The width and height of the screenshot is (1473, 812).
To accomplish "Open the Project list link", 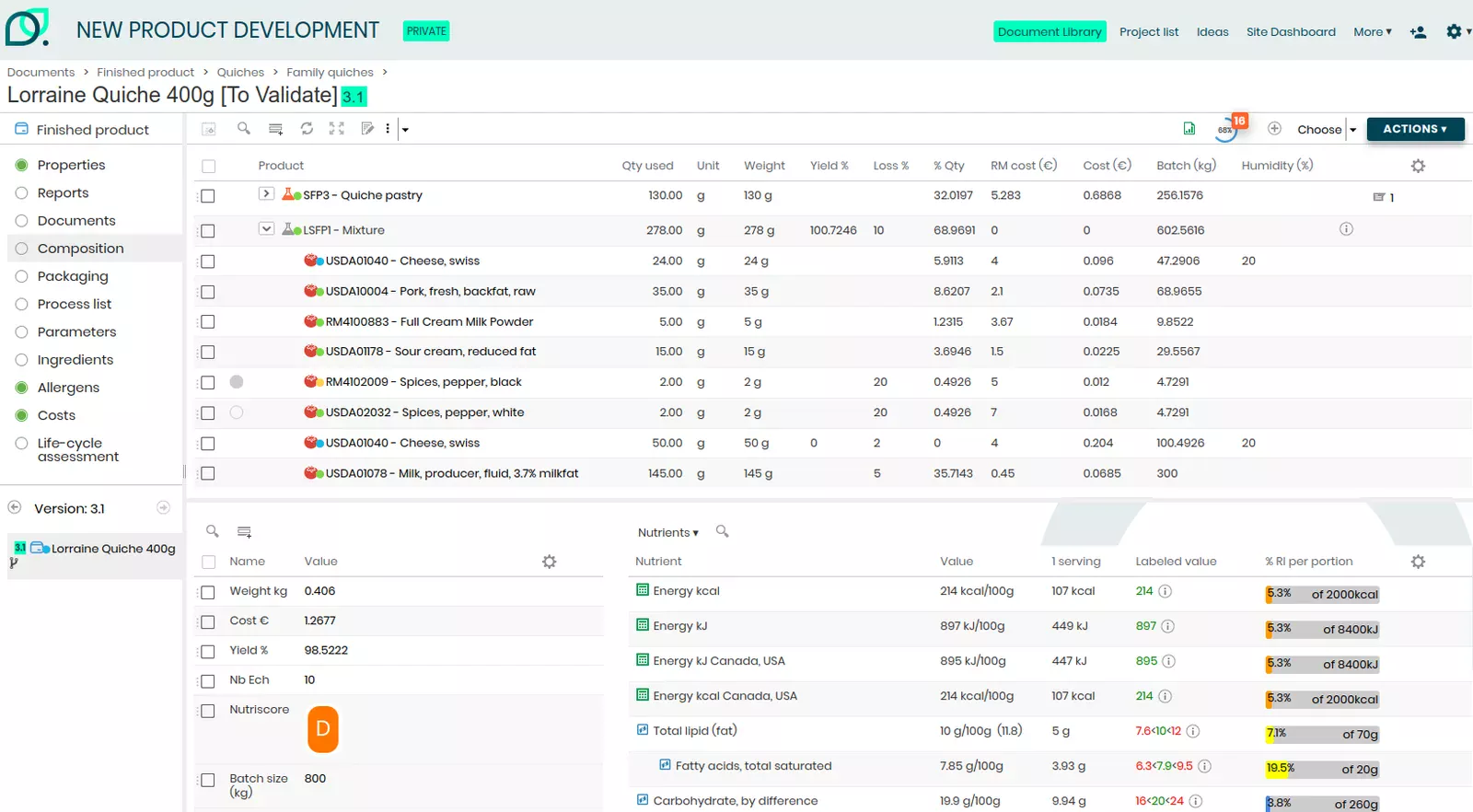I will tap(1149, 32).
